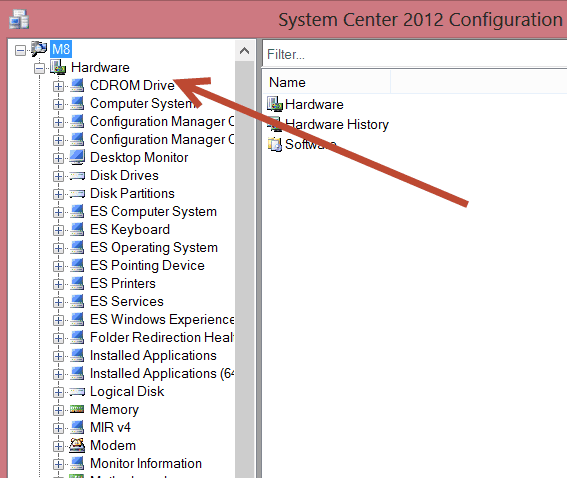Click the Memory chip icon
The height and width of the screenshot is (478, 567).
tap(77, 409)
